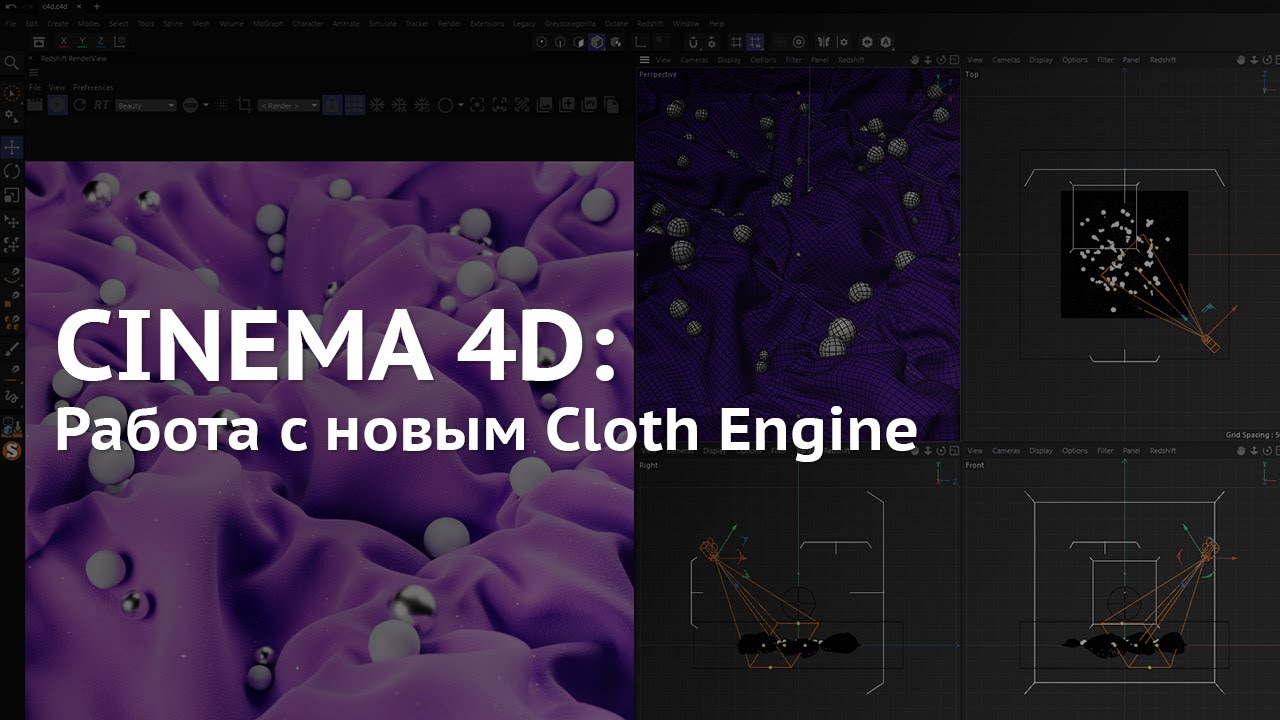Toggle the Y axis lock

click(x=83, y=42)
